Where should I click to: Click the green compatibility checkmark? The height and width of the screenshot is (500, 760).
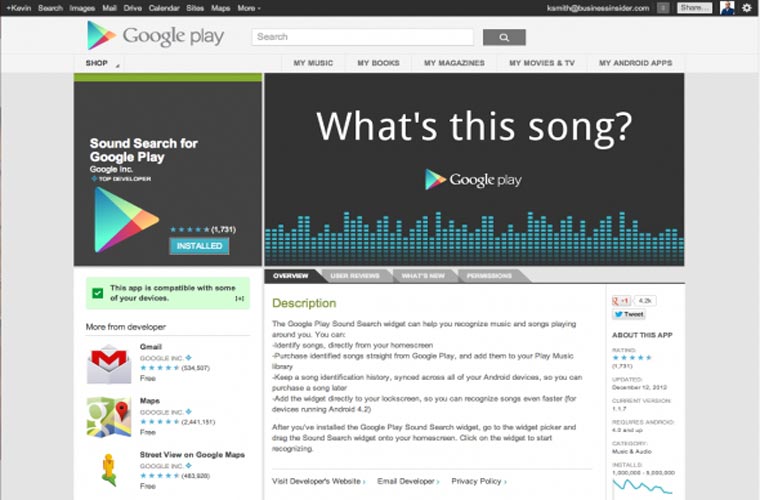point(97,293)
